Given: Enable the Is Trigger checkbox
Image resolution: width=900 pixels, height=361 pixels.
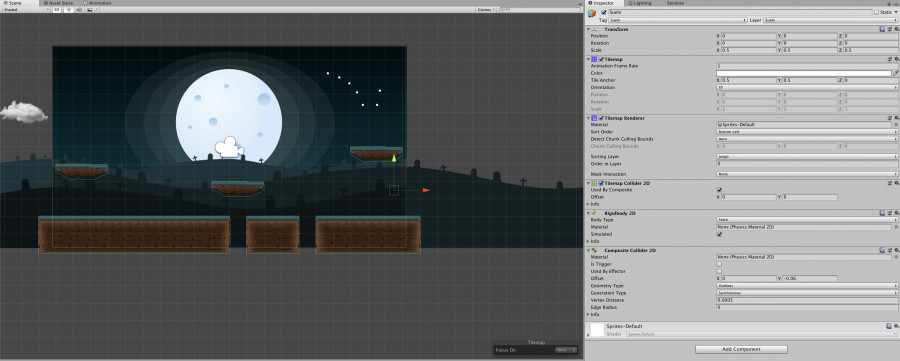Looking at the screenshot, I should [720, 264].
